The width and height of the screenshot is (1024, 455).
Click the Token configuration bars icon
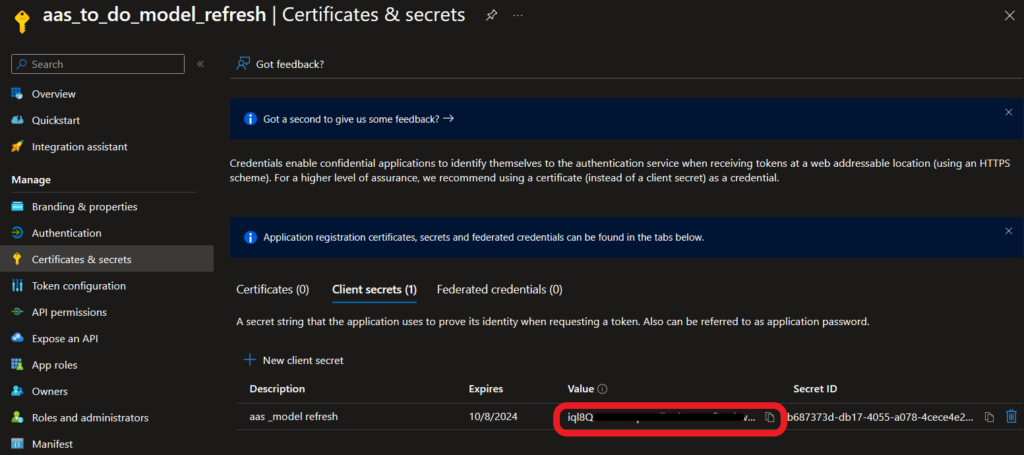[x=18, y=286]
